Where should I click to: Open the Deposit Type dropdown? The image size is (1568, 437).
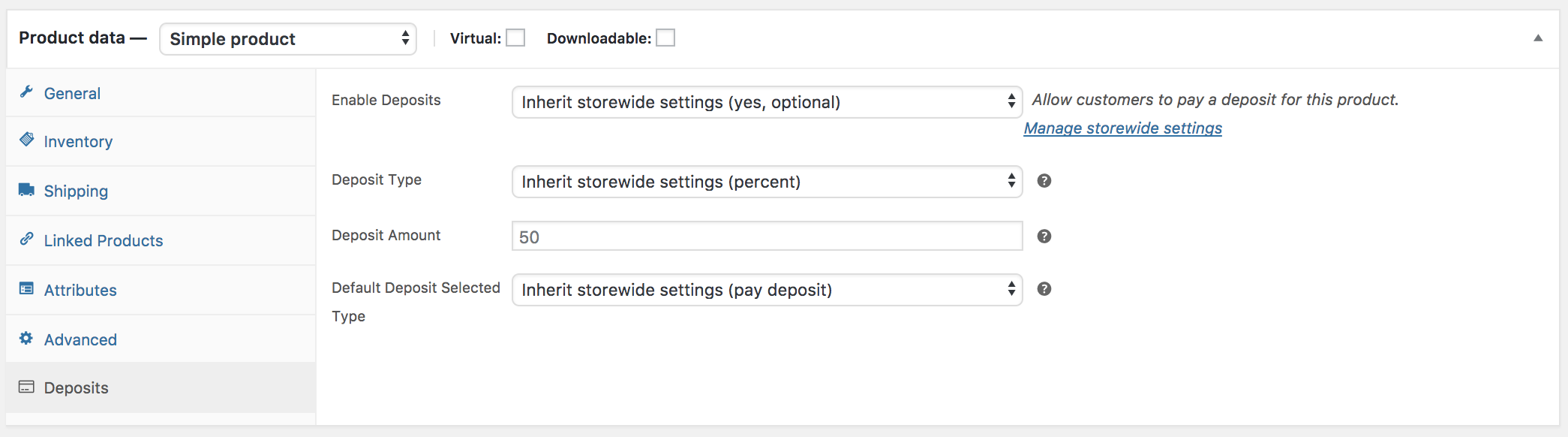[767, 181]
